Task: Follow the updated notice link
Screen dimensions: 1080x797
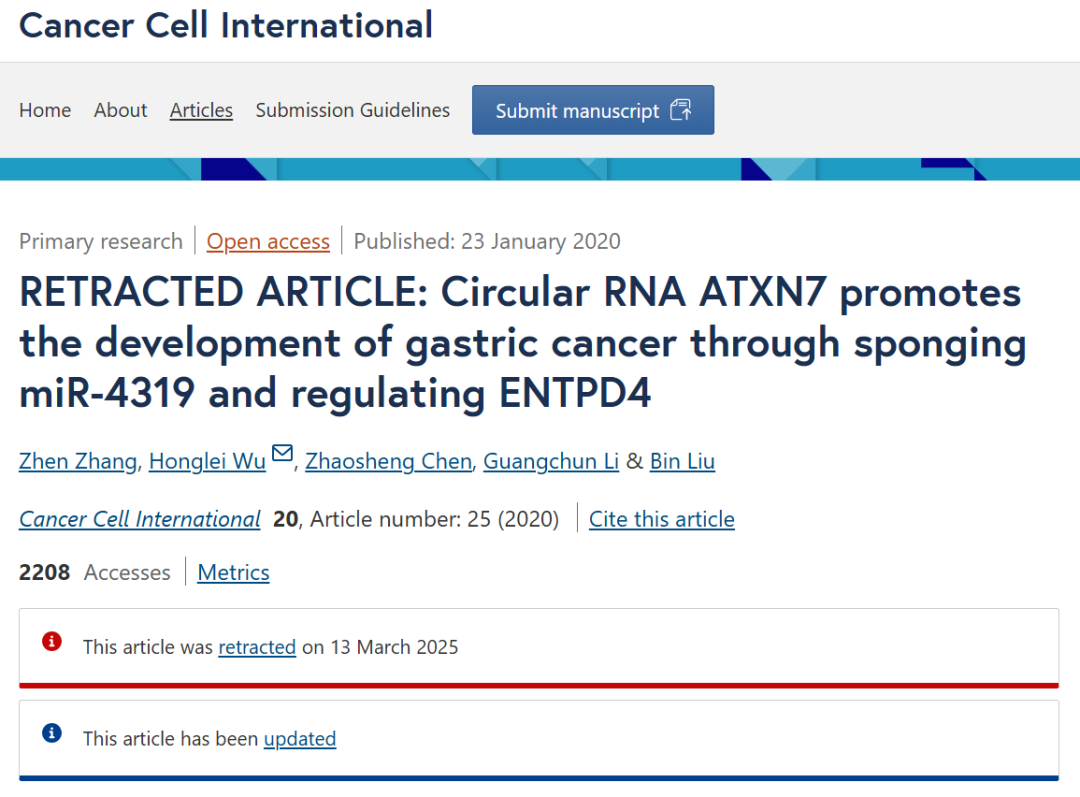Action: coord(300,739)
